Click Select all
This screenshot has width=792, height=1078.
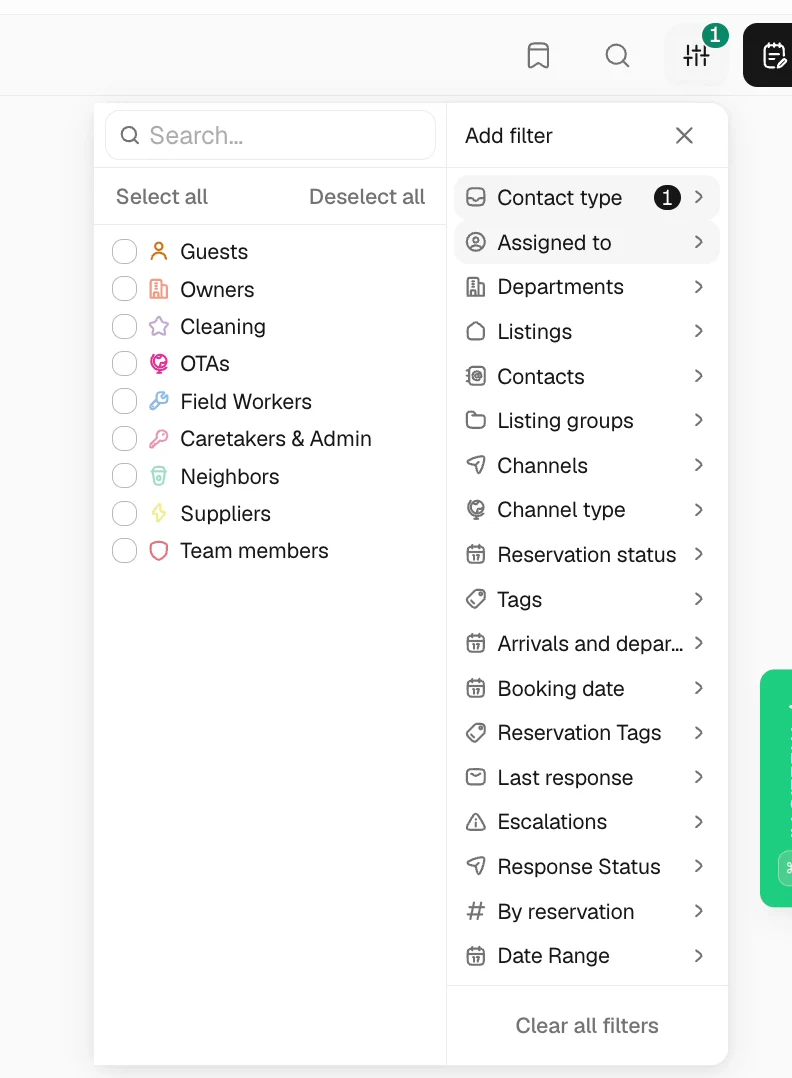(162, 197)
